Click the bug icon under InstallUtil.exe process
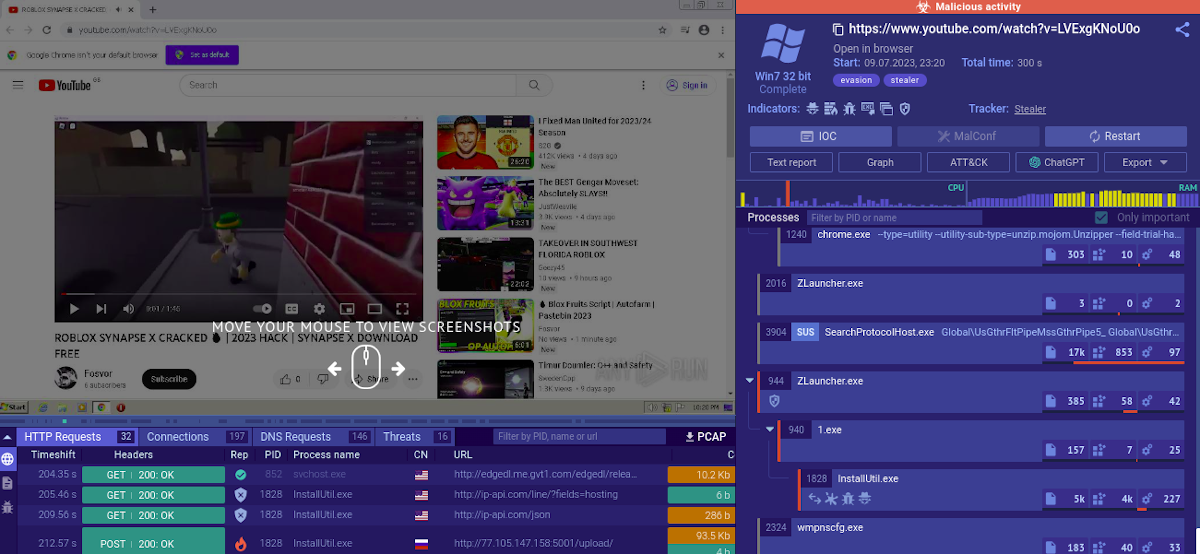This screenshot has height=554, width=1200. [x=850, y=498]
